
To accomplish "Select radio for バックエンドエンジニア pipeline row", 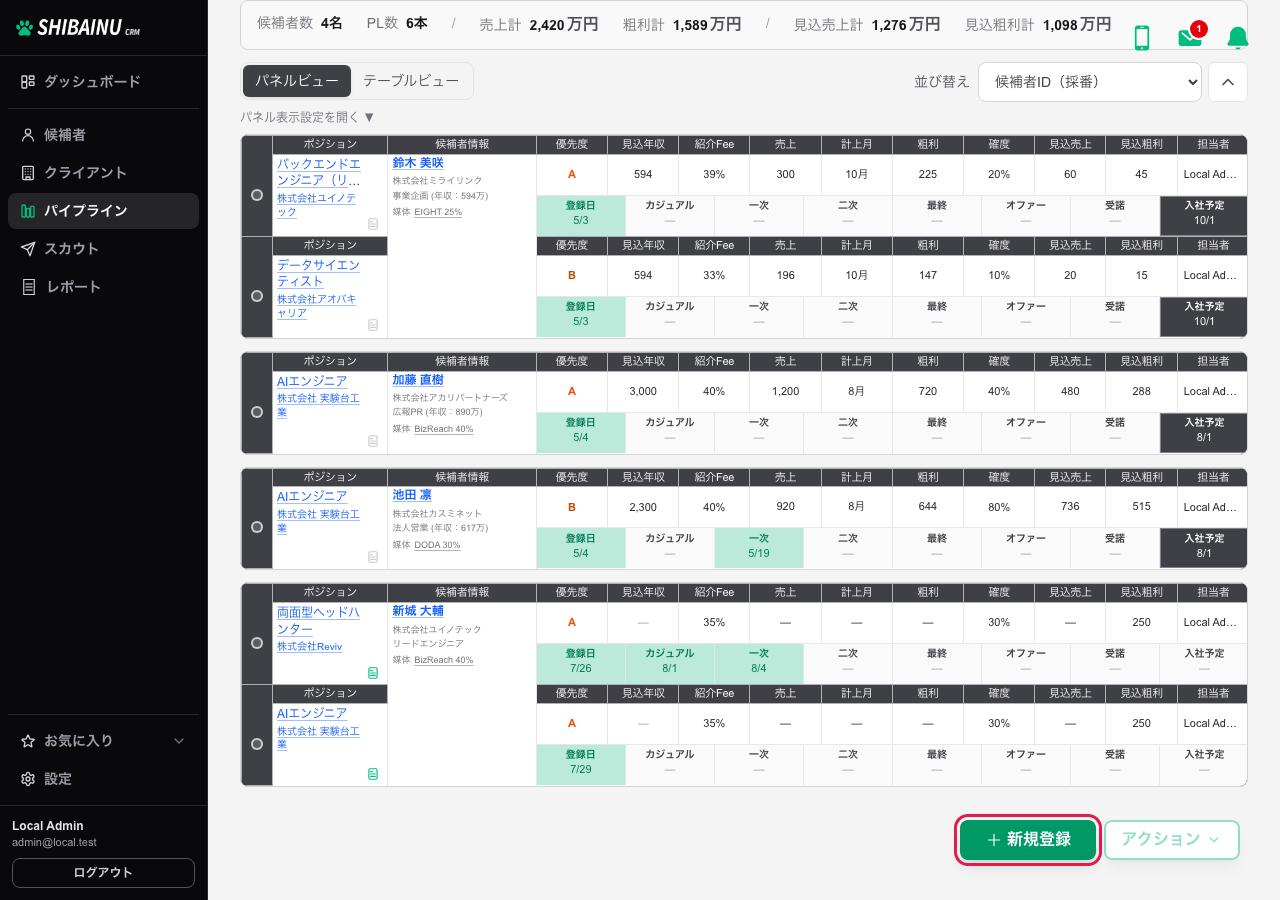I will [x=257, y=196].
